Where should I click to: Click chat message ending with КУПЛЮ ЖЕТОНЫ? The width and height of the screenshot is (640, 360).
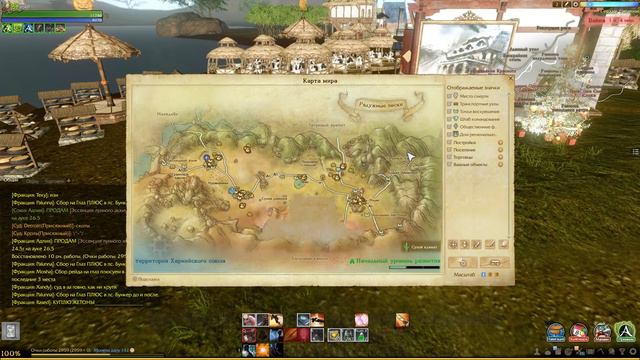[53, 302]
